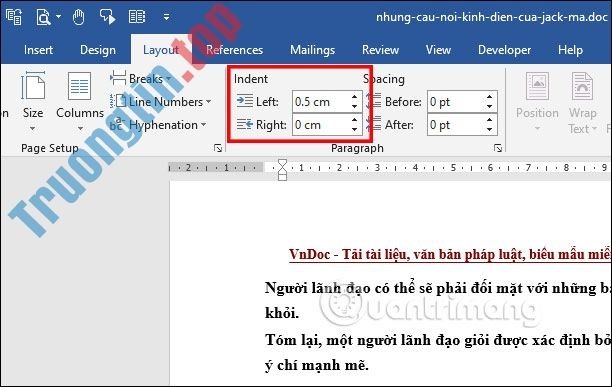The image size is (612, 387).
Task: Click the first line indent ruler marker
Action: point(282,163)
